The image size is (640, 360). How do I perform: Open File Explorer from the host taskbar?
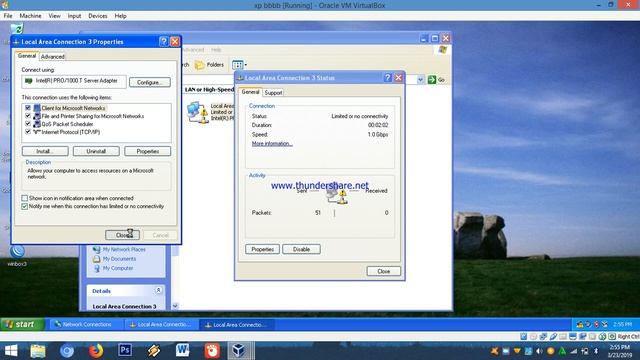[38, 351]
